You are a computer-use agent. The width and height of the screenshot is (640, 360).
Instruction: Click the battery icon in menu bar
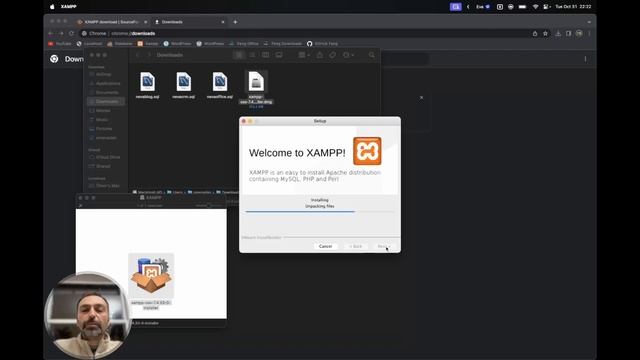coord(522,7)
